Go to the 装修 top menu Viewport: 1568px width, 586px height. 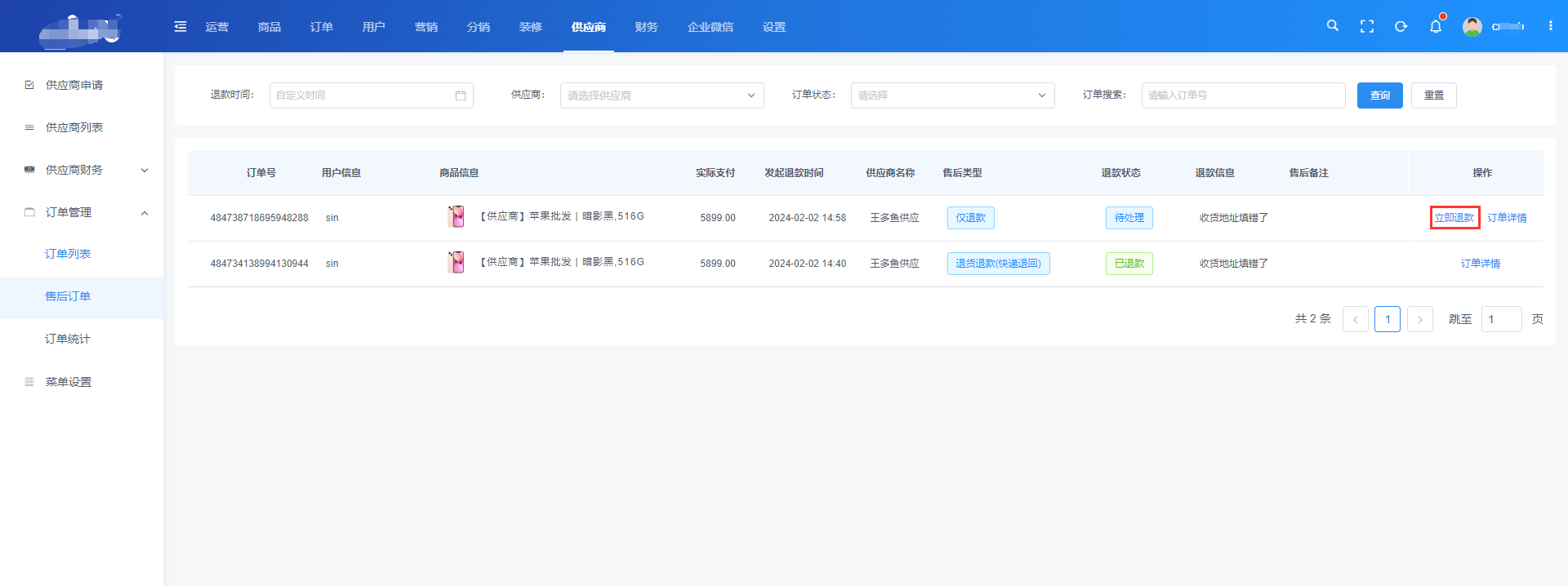tap(531, 27)
